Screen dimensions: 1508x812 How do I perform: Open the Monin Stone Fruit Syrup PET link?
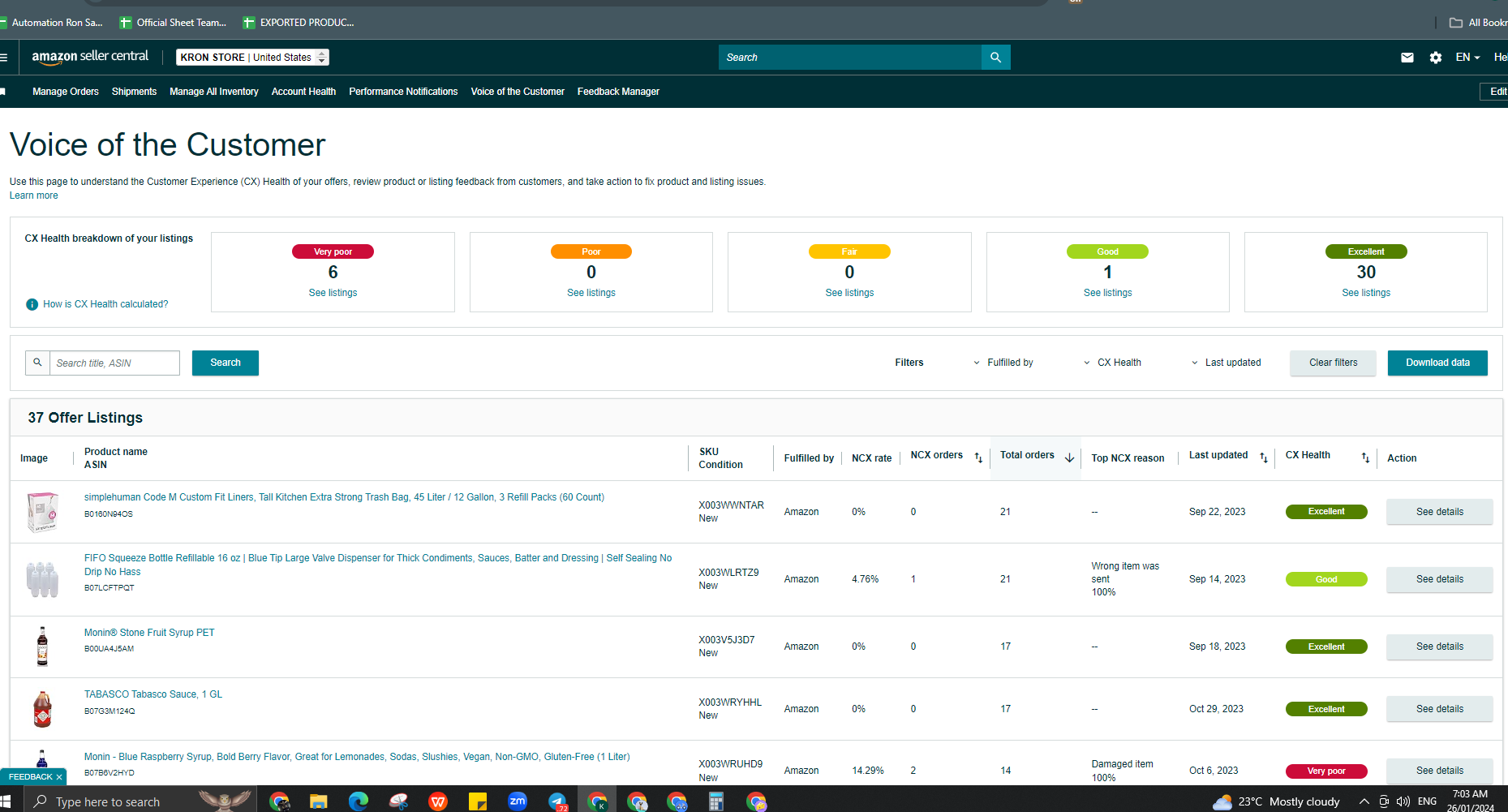(x=149, y=633)
